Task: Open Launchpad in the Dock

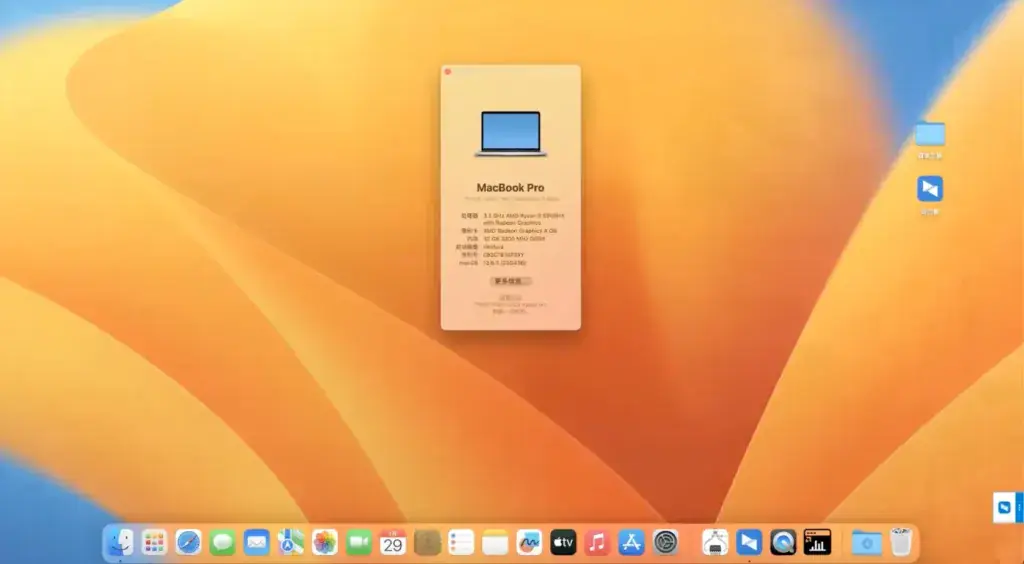Action: 154,542
